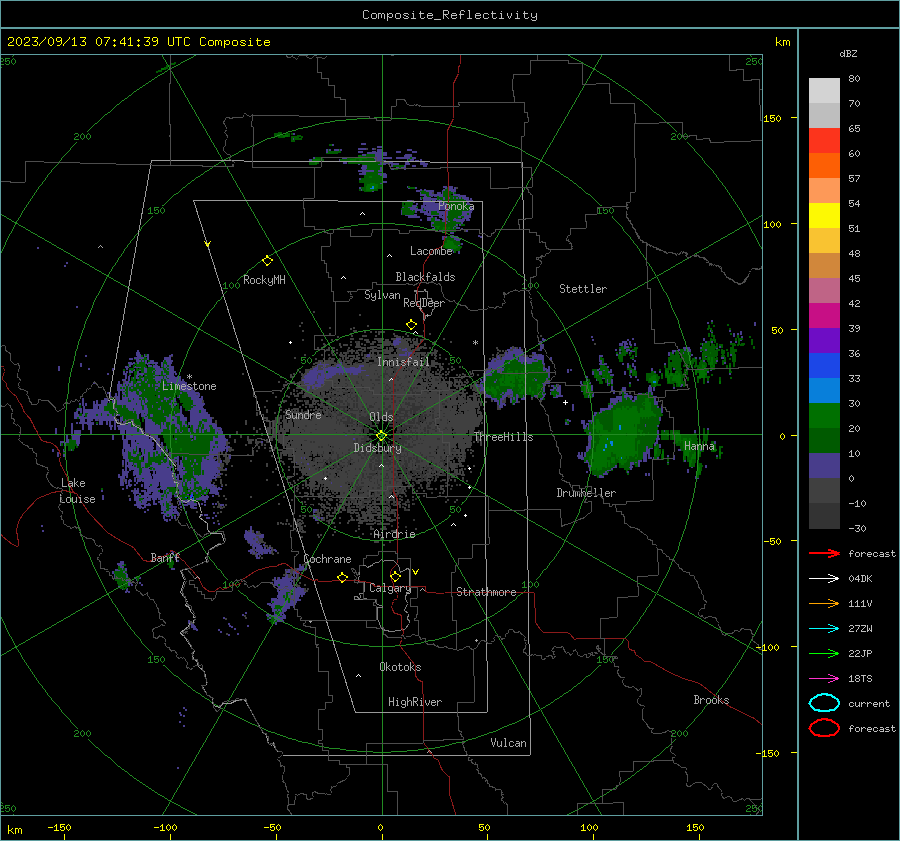Viewport: 900px width, 841px height.
Task: Select the radar center diamond at Olds
Action: pyautogui.click(x=381, y=436)
